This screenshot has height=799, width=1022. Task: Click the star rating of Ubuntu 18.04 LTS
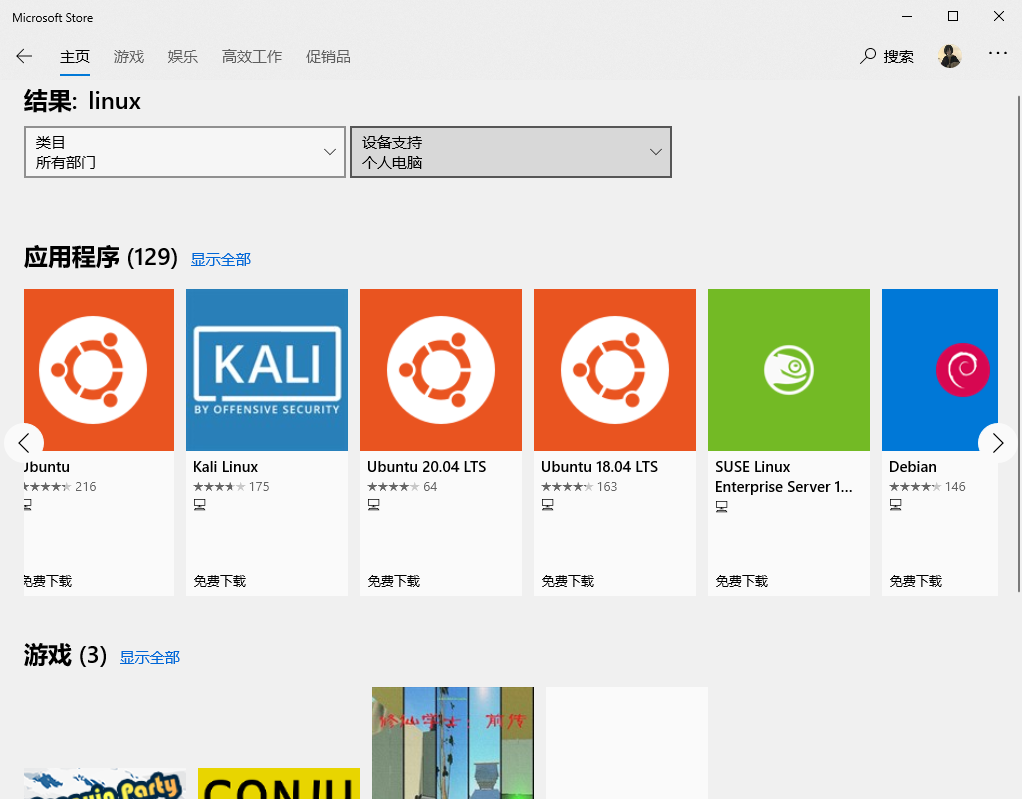click(567, 487)
